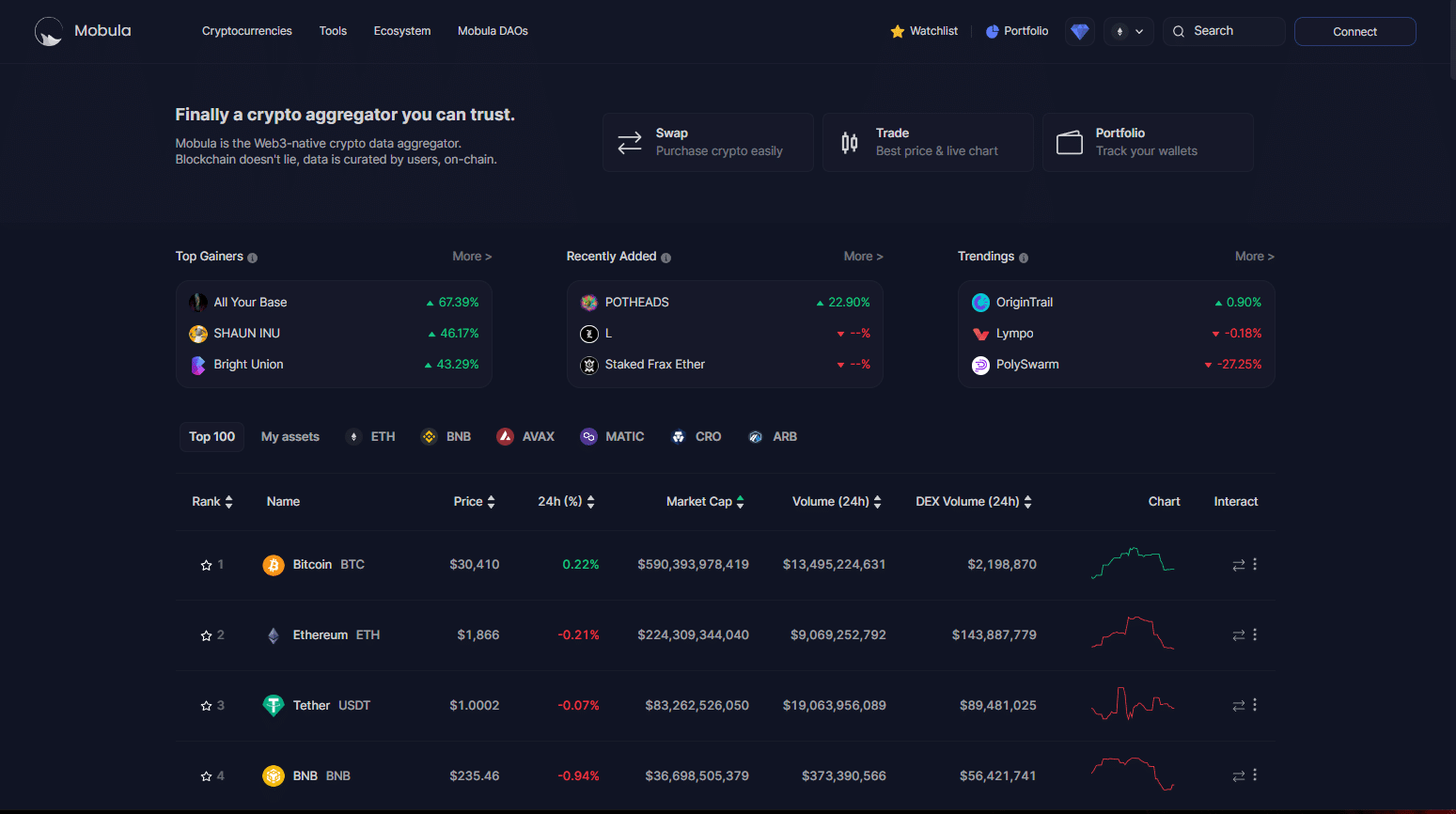Screen dimensions: 1456x814
Task: Select the Top 100 tab
Action: pyautogui.click(x=212, y=437)
